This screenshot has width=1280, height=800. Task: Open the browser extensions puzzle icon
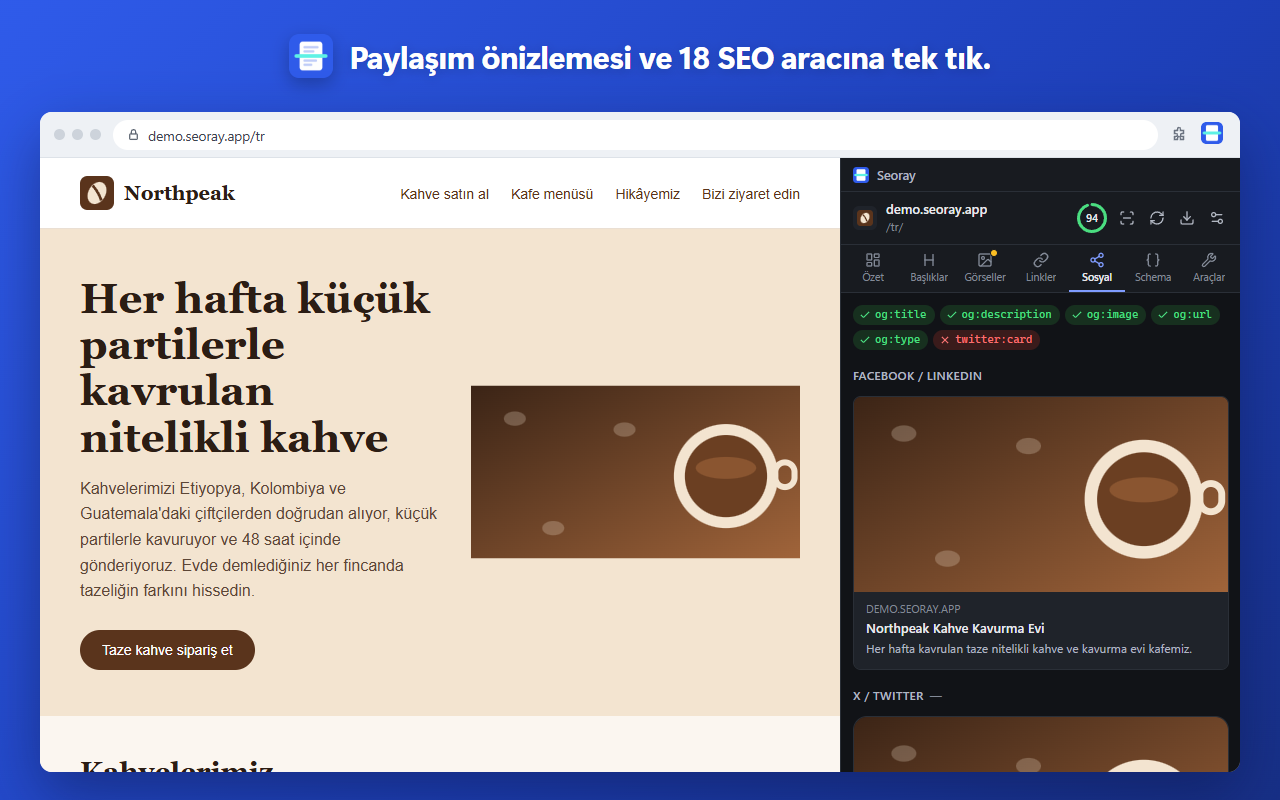pyautogui.click(x=1179, y=134)
